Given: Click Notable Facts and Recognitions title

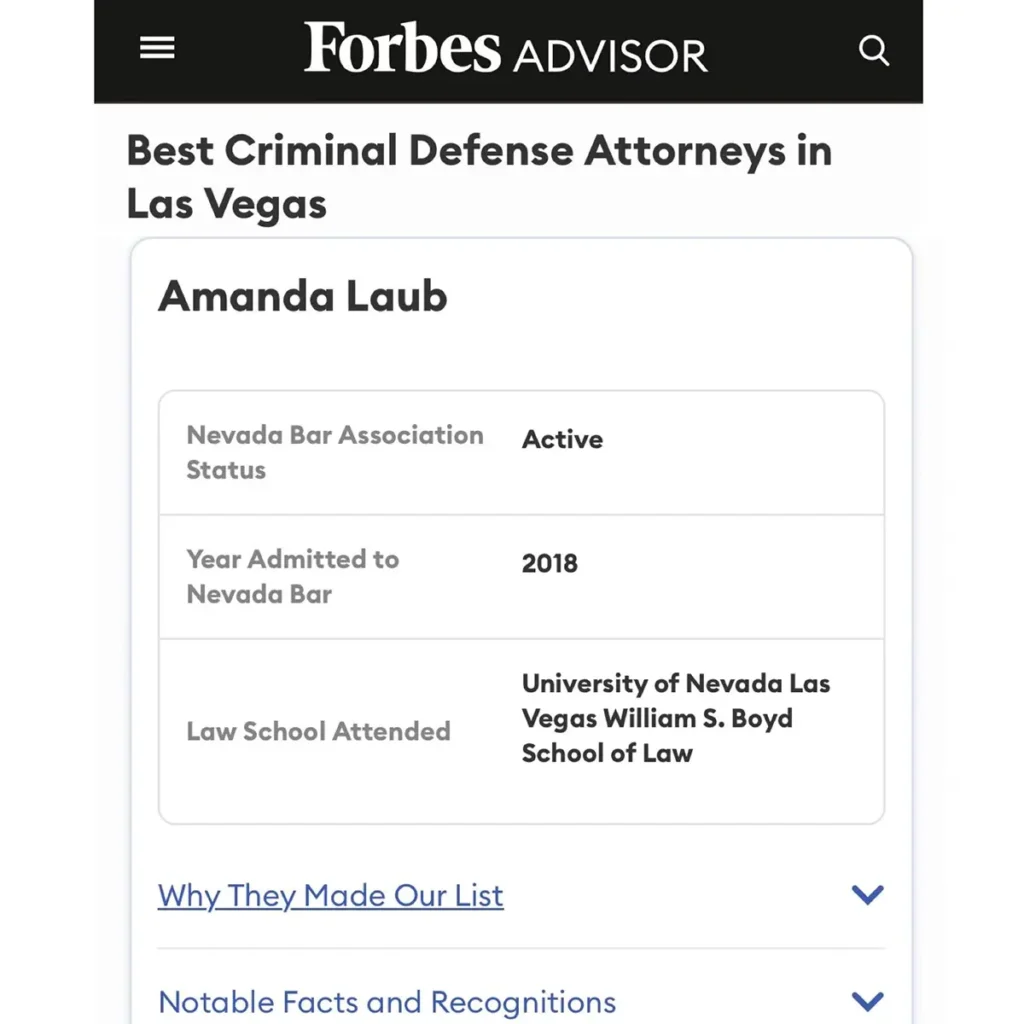Looking at the screenshot, I should click(x=387, y=1002).
